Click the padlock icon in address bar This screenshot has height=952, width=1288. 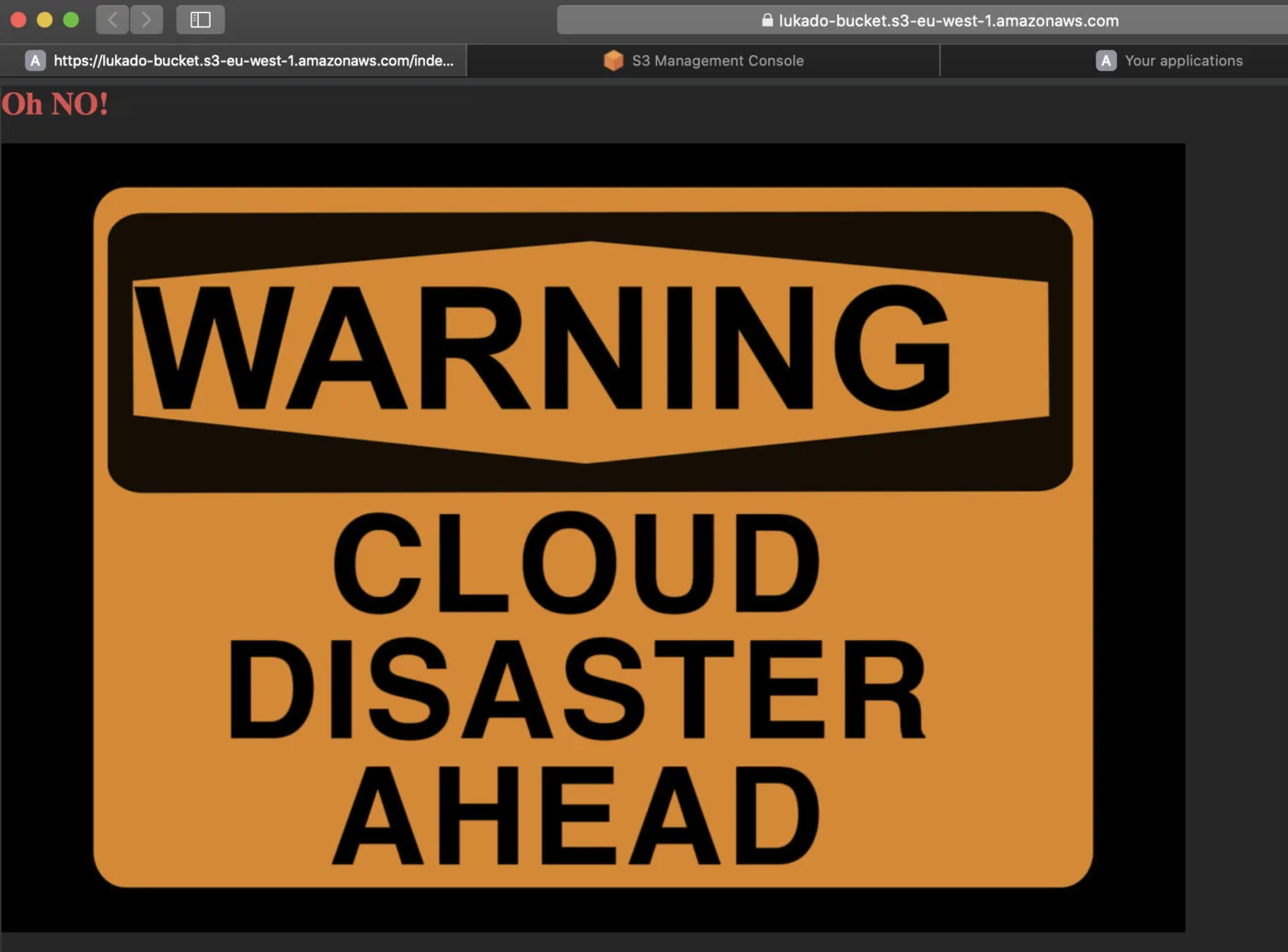point(767,19)
